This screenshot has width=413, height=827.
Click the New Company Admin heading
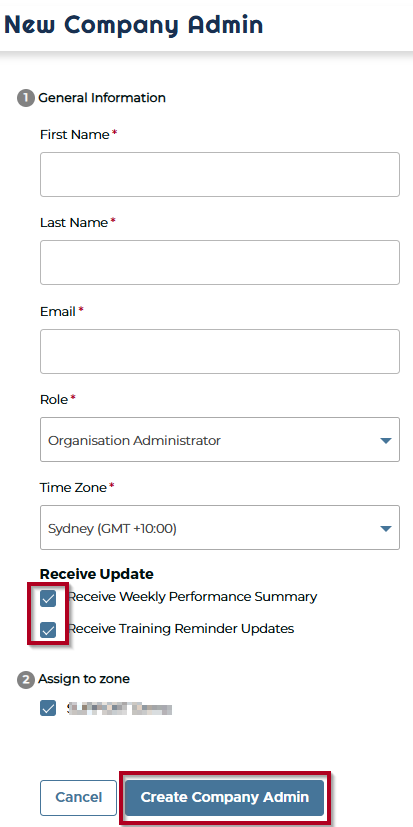[x=133, y=25]
